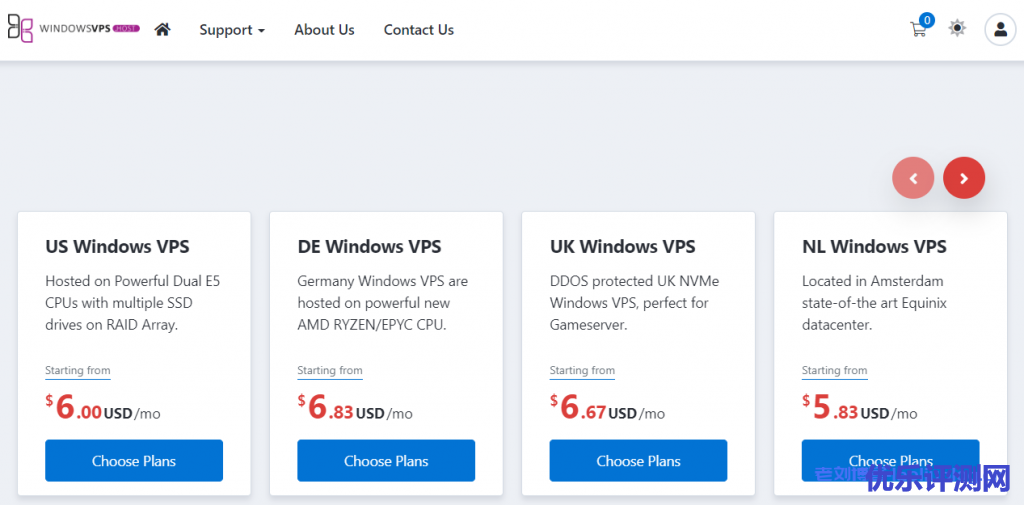This screenshot has height=505, width=1024.
Task: Choose Plans for UK Windows VPS
Action: click(638, 461)
